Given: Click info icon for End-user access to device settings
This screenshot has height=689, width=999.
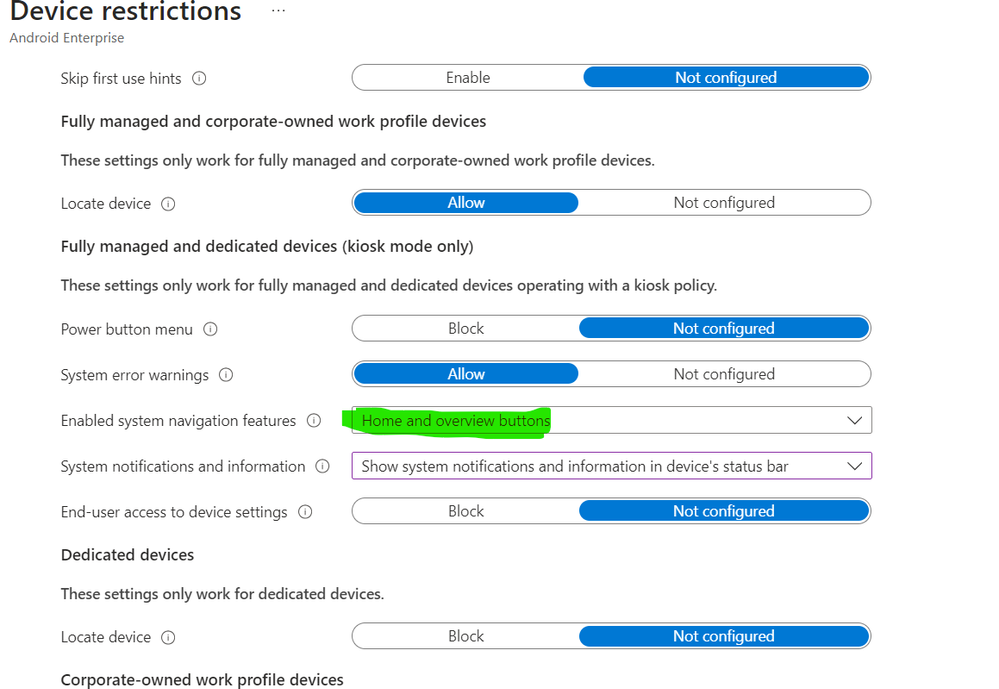Looking at the screenshot, I should 305,512.
